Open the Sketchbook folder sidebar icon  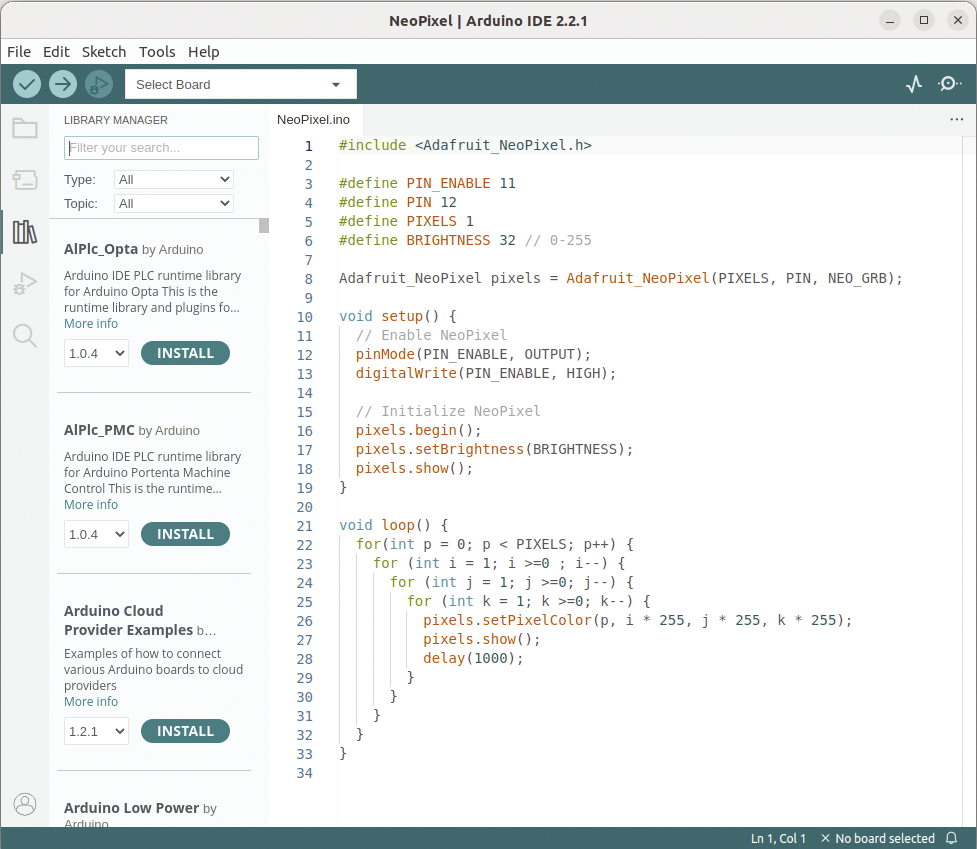25,128
